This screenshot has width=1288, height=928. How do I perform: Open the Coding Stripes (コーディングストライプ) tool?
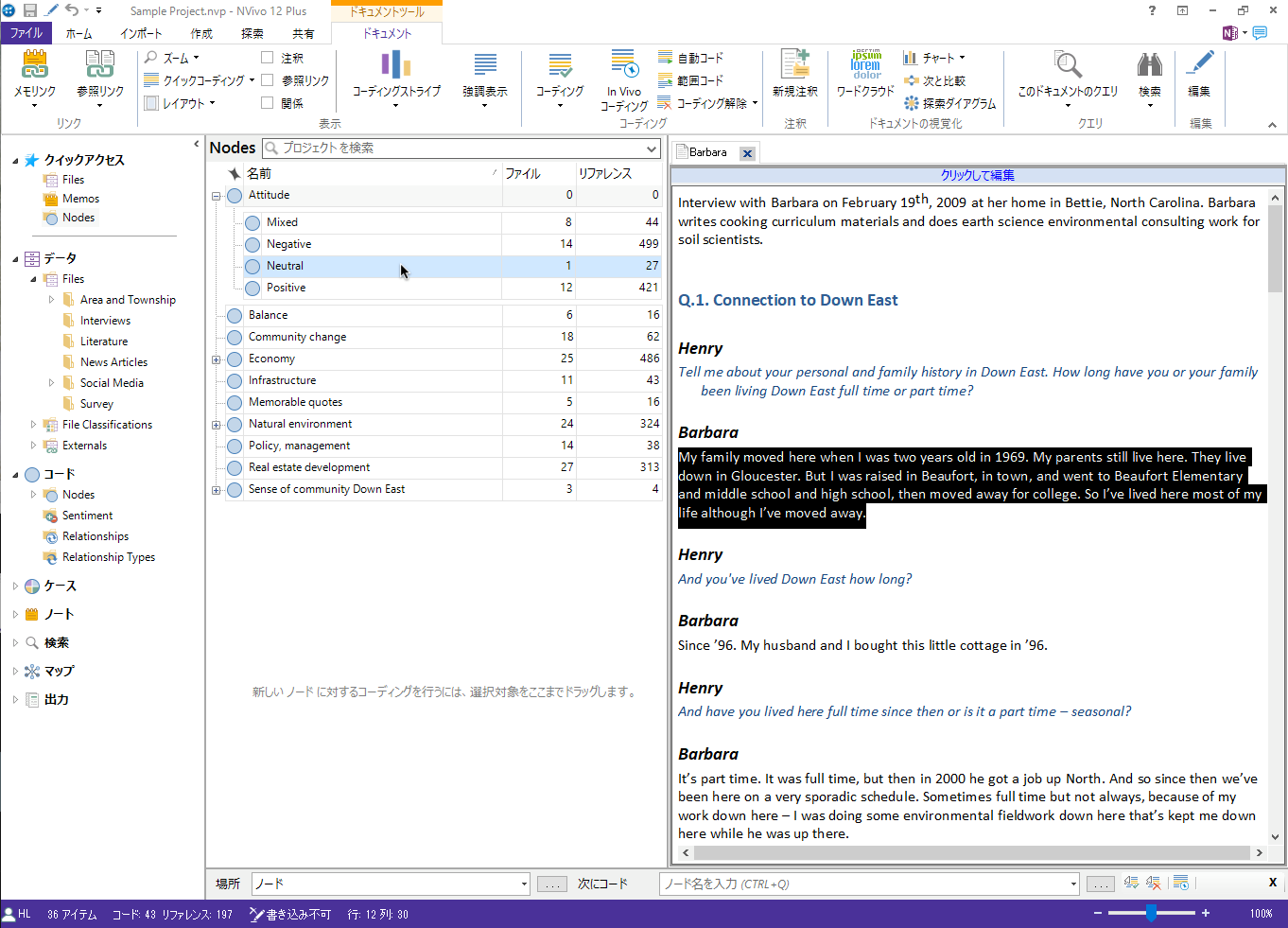[396, 66]
